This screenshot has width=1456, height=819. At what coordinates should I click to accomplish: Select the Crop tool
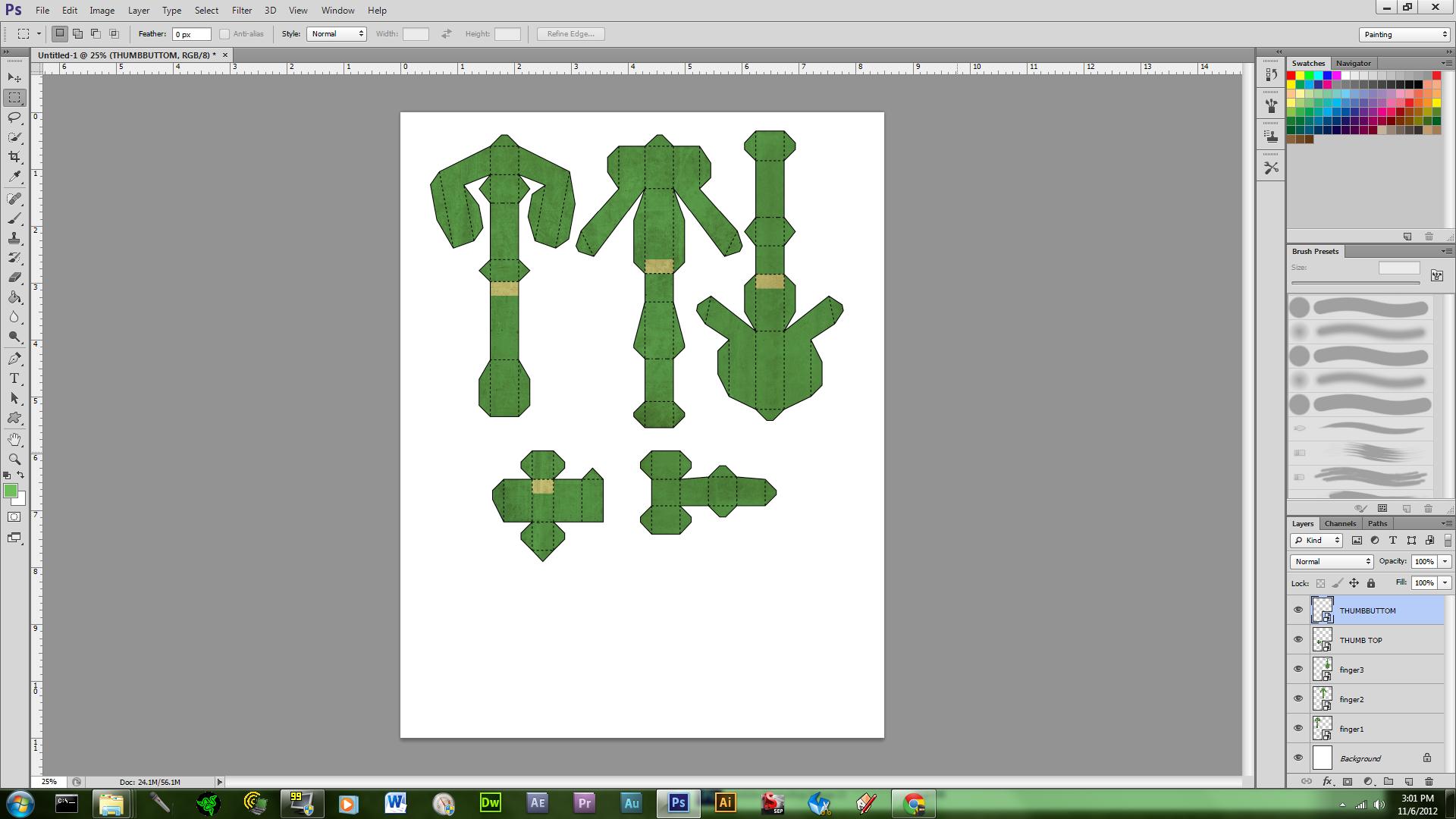click(x=14, y=157)
